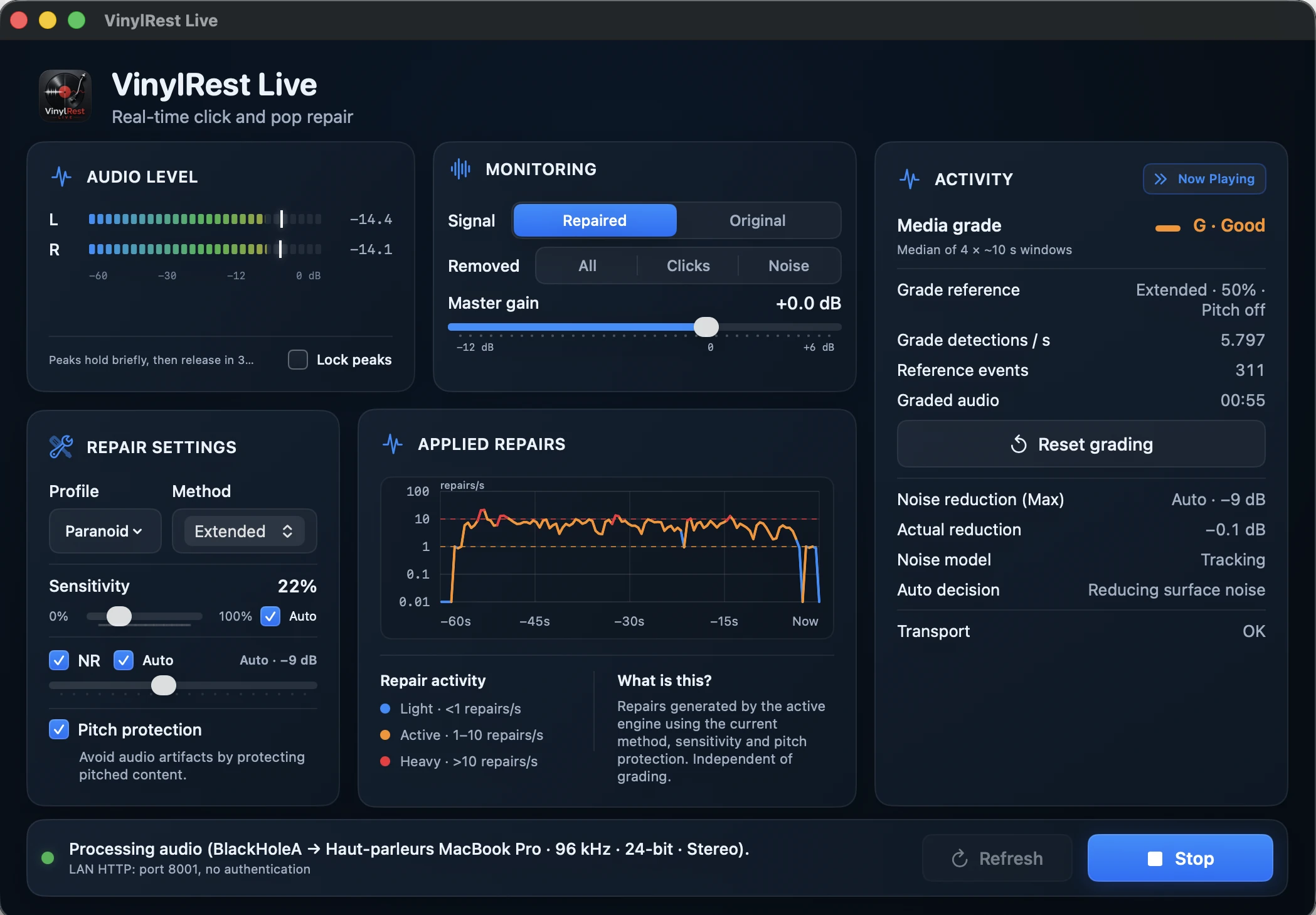1316x915 pixels.
Task: Click the 'Auto · −9 dB' noise reduction Max value
Action: point(1218,500)
